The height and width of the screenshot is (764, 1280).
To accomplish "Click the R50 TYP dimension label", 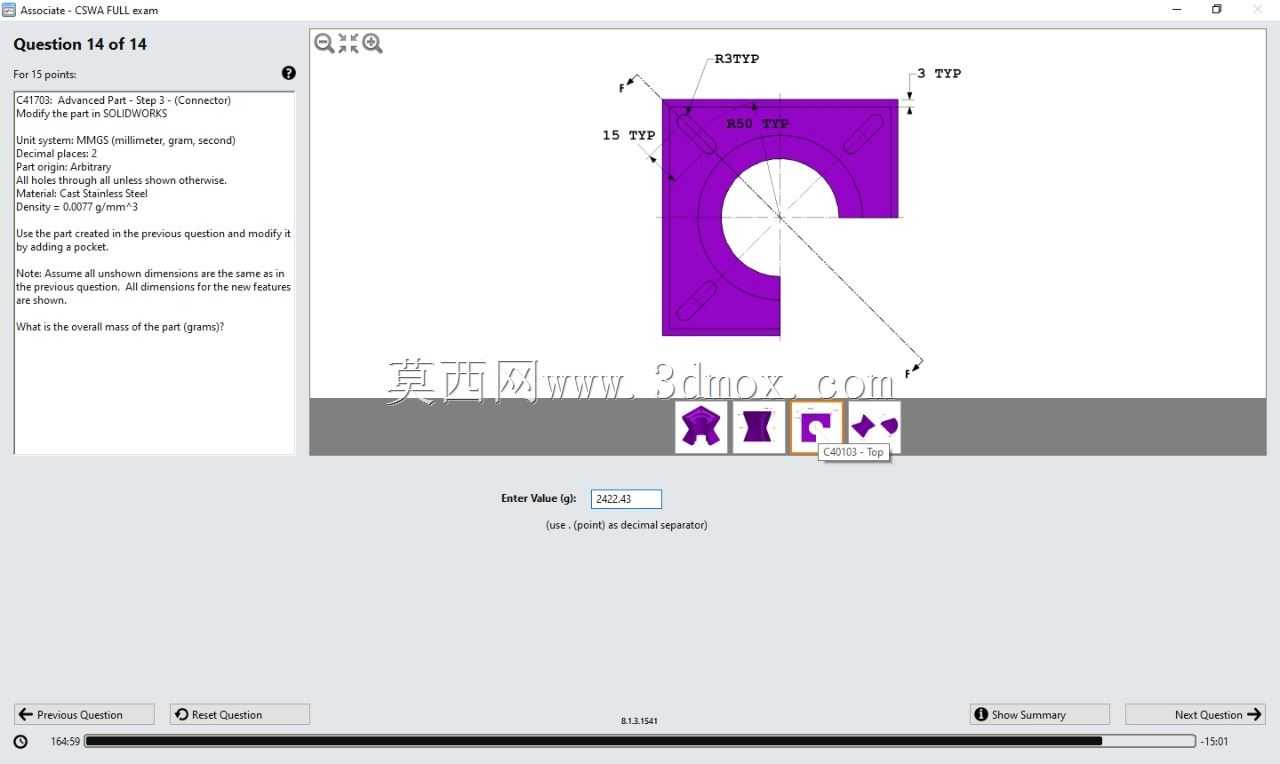I will [758, 124].
